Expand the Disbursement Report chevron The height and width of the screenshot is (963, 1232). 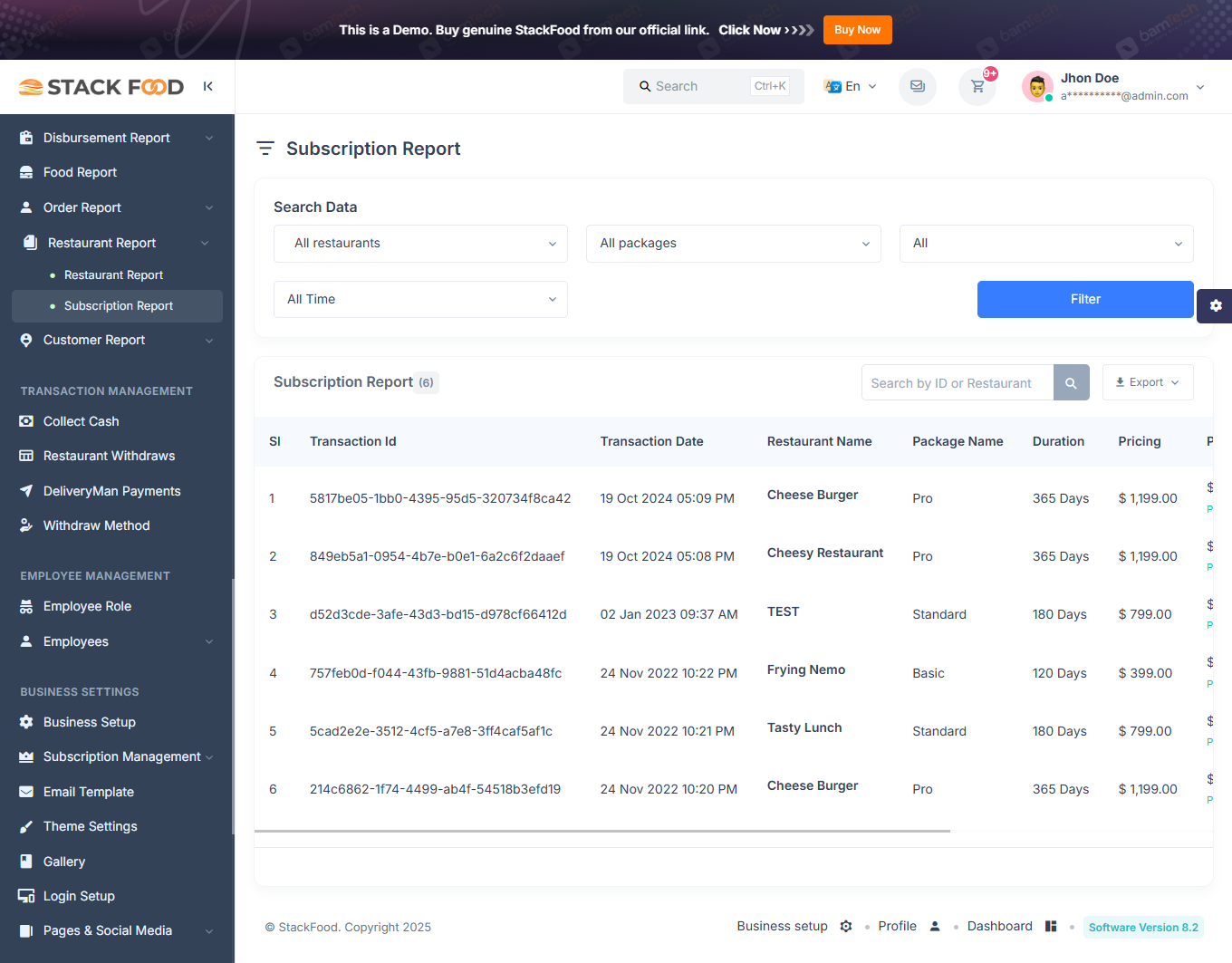point(209,138)
